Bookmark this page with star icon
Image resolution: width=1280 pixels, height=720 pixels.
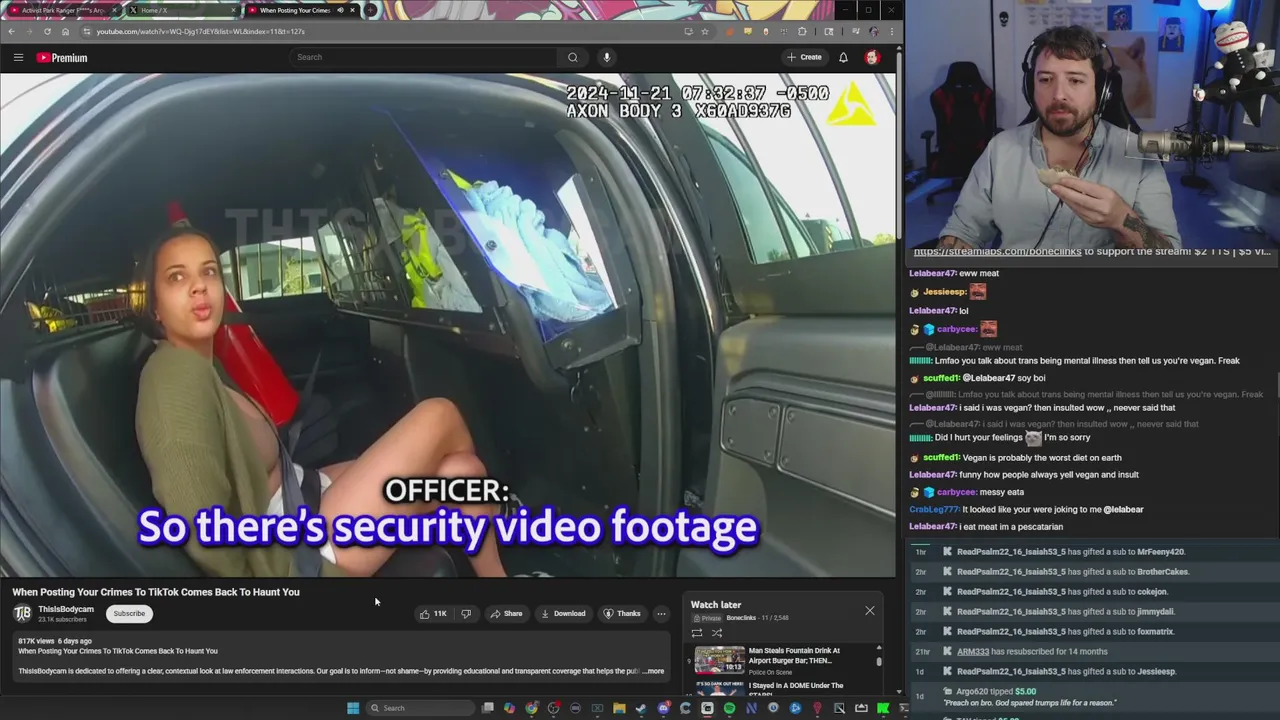(x=705, y=31)
